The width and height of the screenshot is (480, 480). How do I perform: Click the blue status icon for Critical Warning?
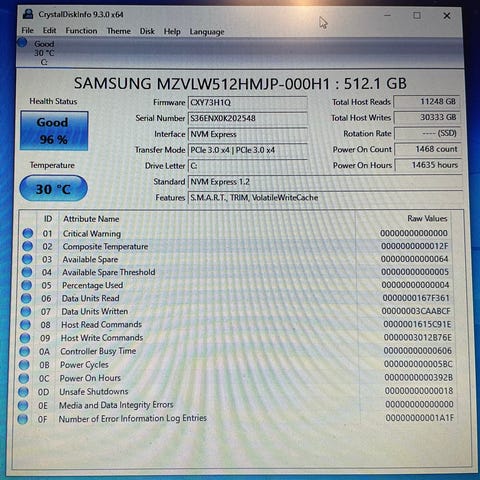coord(28,233)
